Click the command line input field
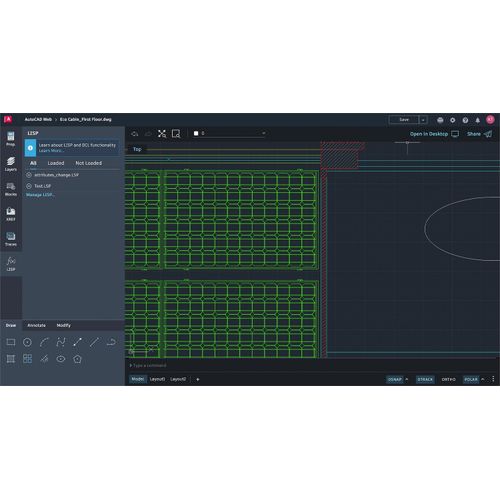 (310, 366)
